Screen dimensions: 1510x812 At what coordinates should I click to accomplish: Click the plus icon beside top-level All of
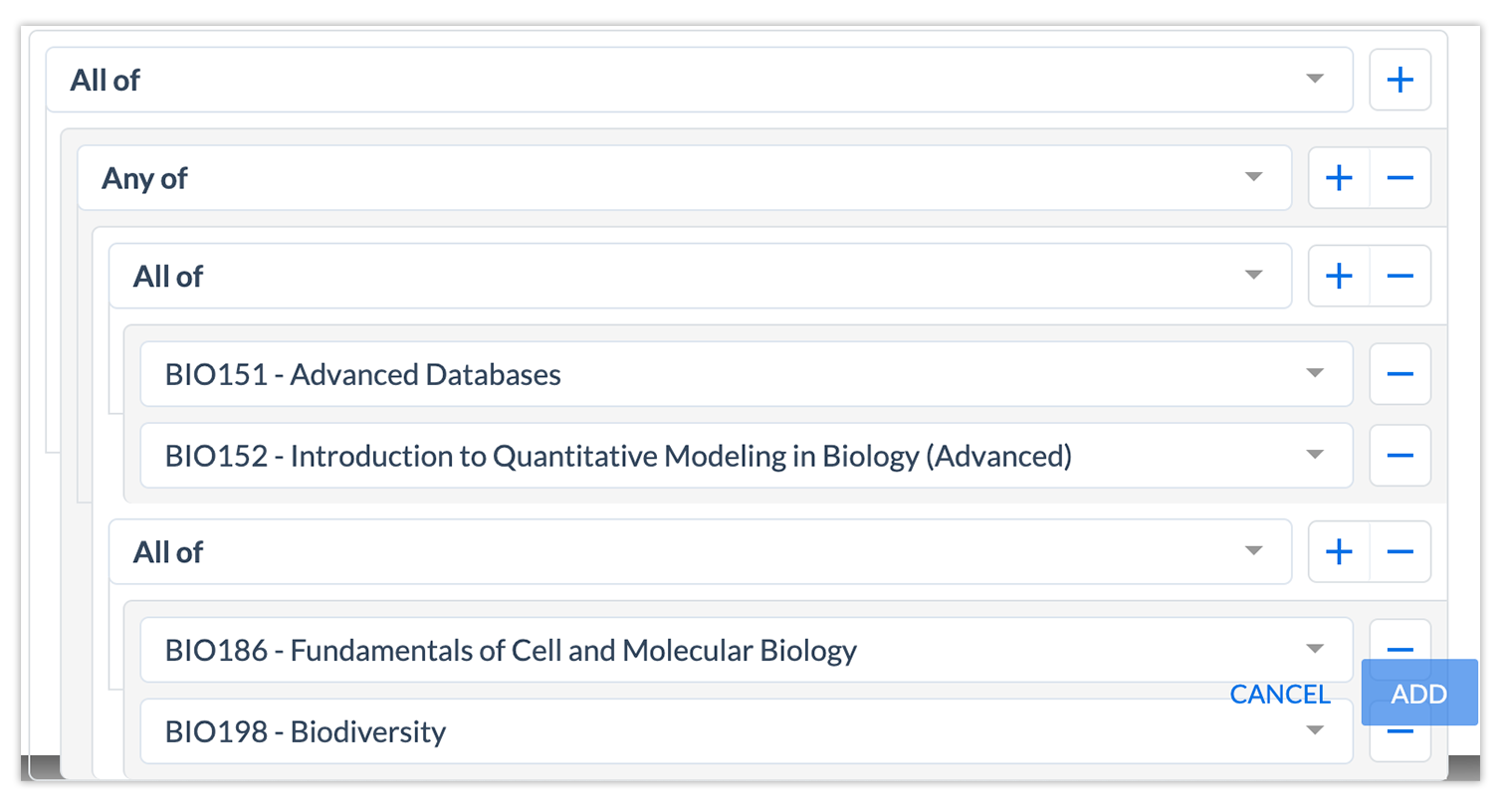(x=1400, y=80)
